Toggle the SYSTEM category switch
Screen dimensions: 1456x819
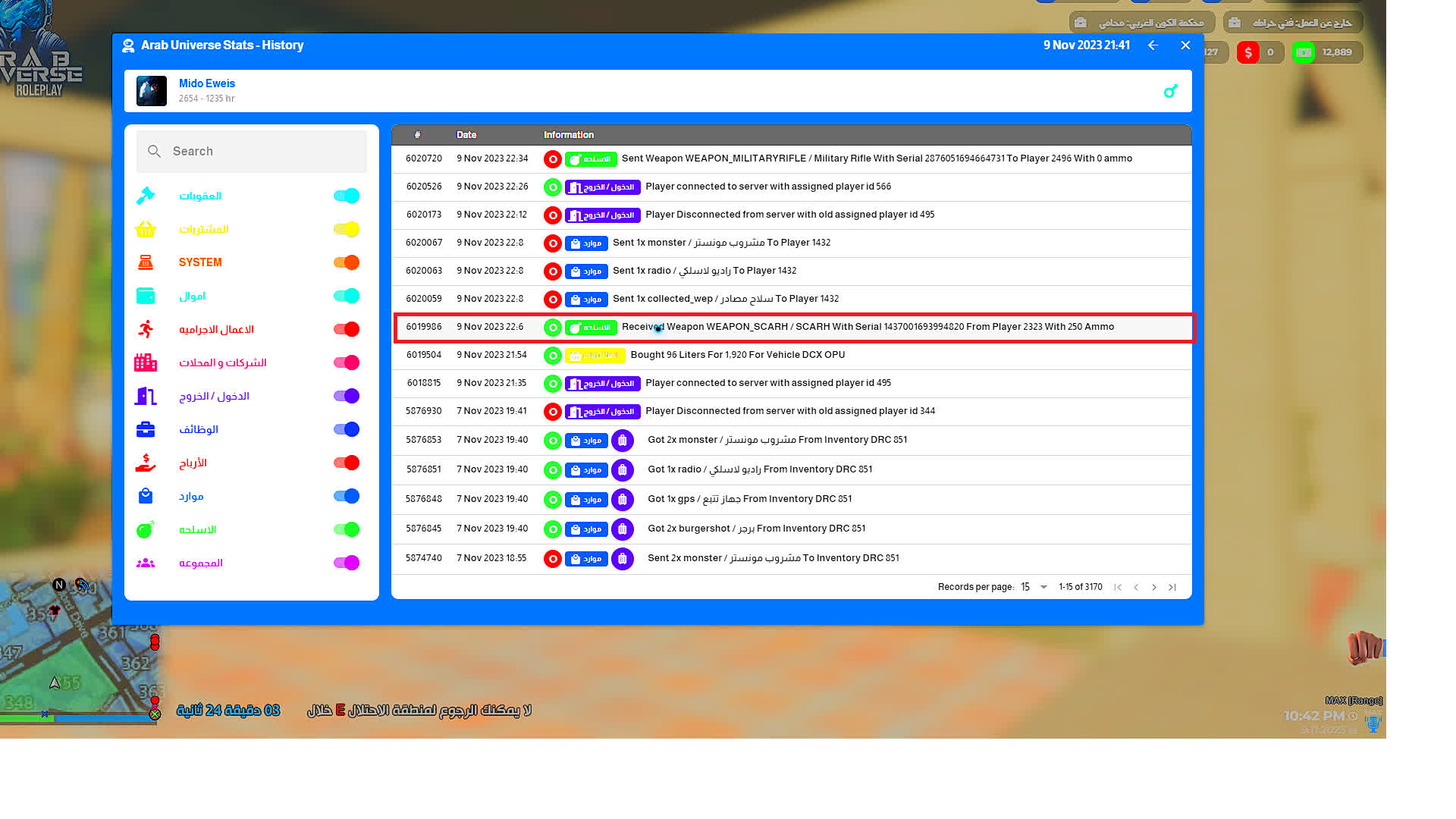[x=347, y=262]
